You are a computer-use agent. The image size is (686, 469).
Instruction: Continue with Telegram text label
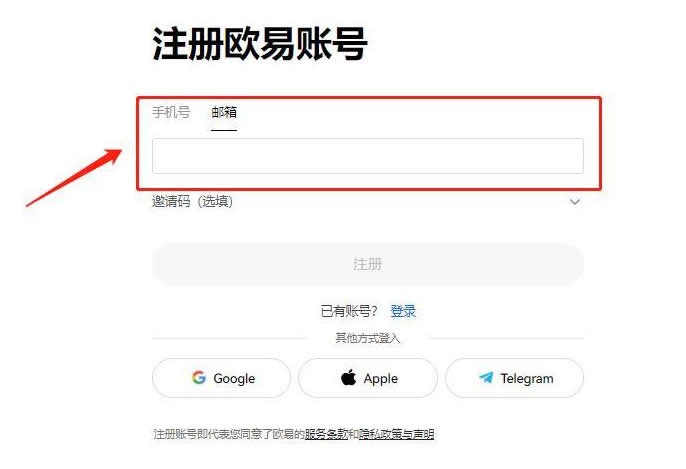point(527,378)
